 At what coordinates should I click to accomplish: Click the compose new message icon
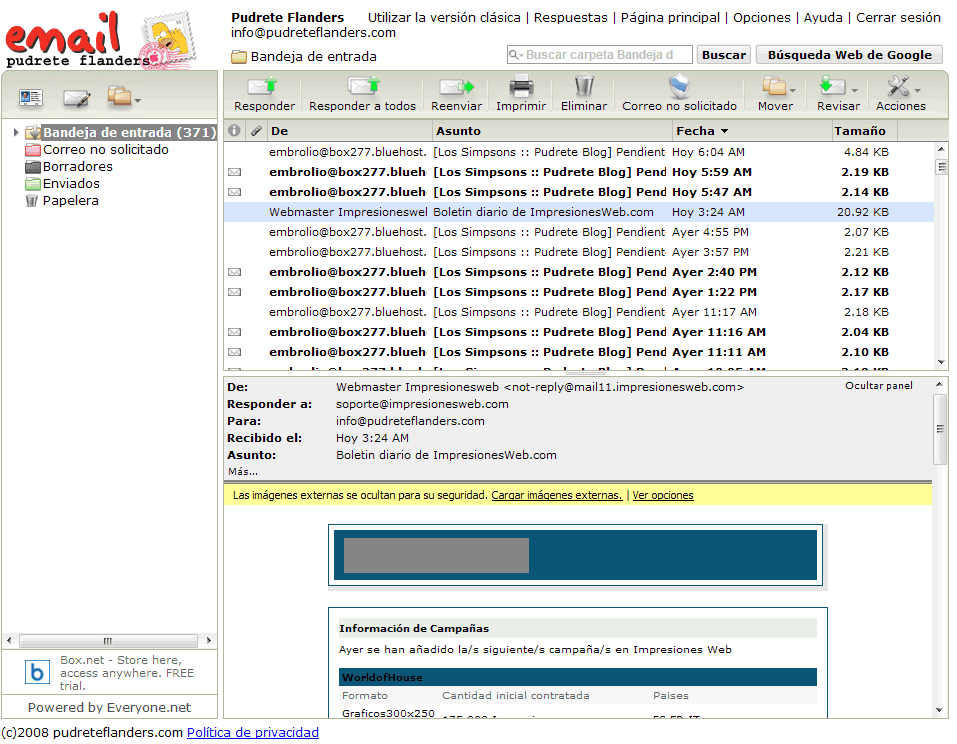point(76,98)
